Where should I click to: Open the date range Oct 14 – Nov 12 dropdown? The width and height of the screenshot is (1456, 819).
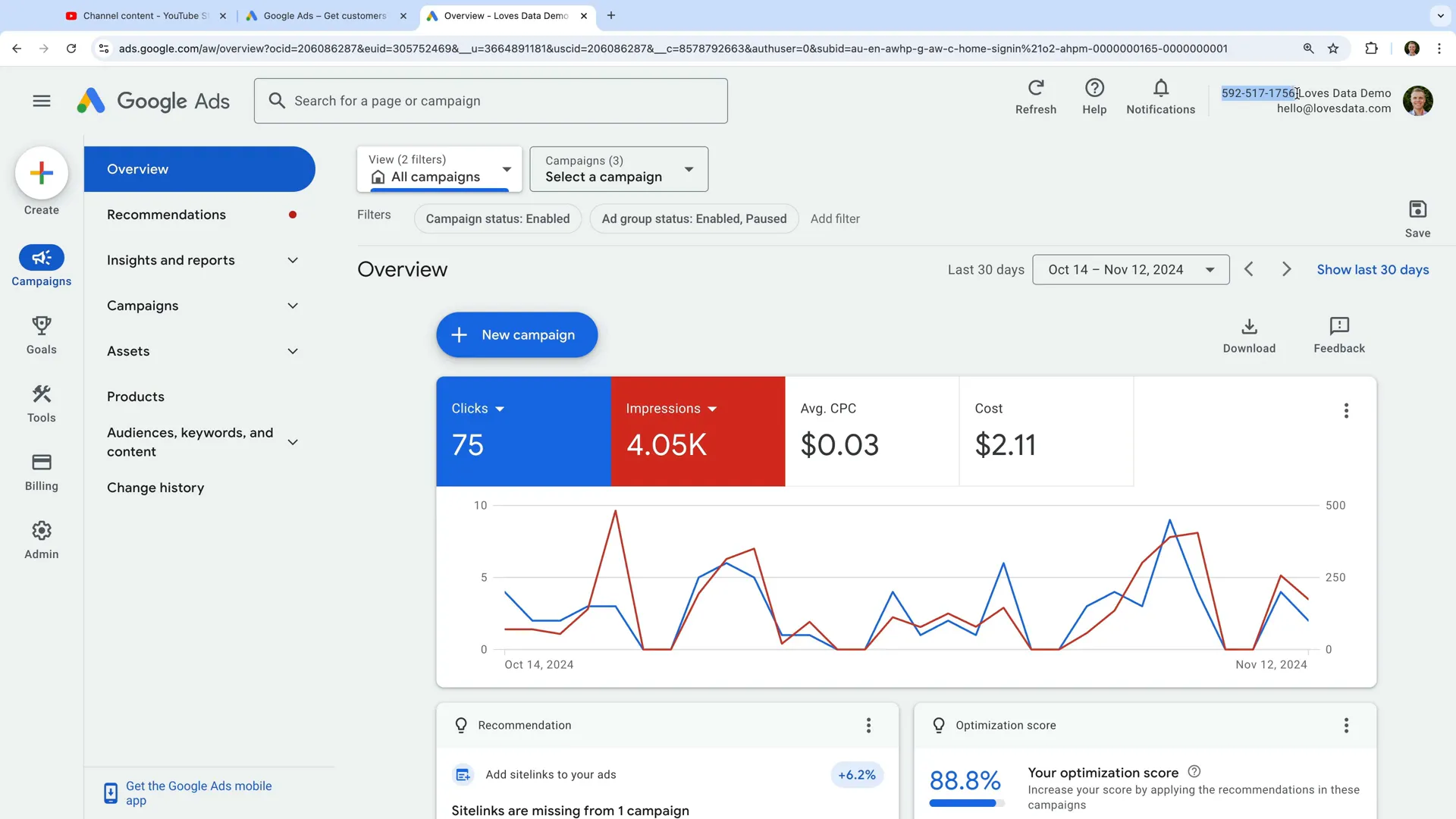1131,269
